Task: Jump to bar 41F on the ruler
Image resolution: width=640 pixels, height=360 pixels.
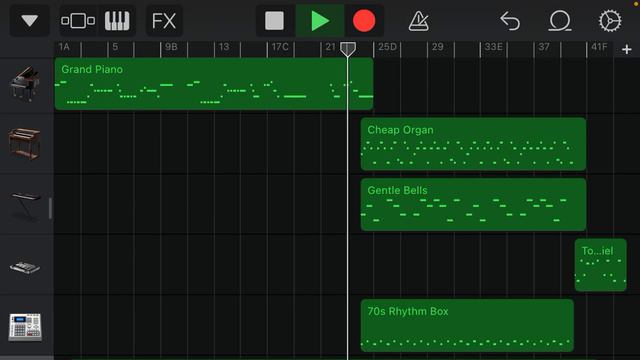Action: 599,47
